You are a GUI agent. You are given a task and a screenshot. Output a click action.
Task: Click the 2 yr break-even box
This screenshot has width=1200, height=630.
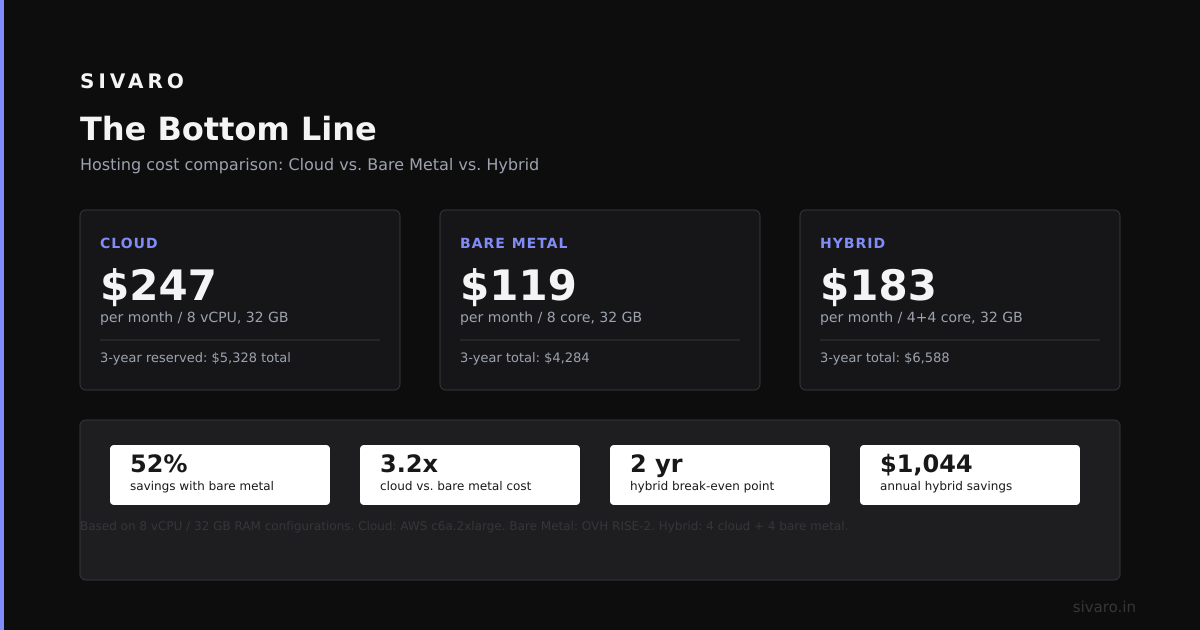click(x=720, y=475)
